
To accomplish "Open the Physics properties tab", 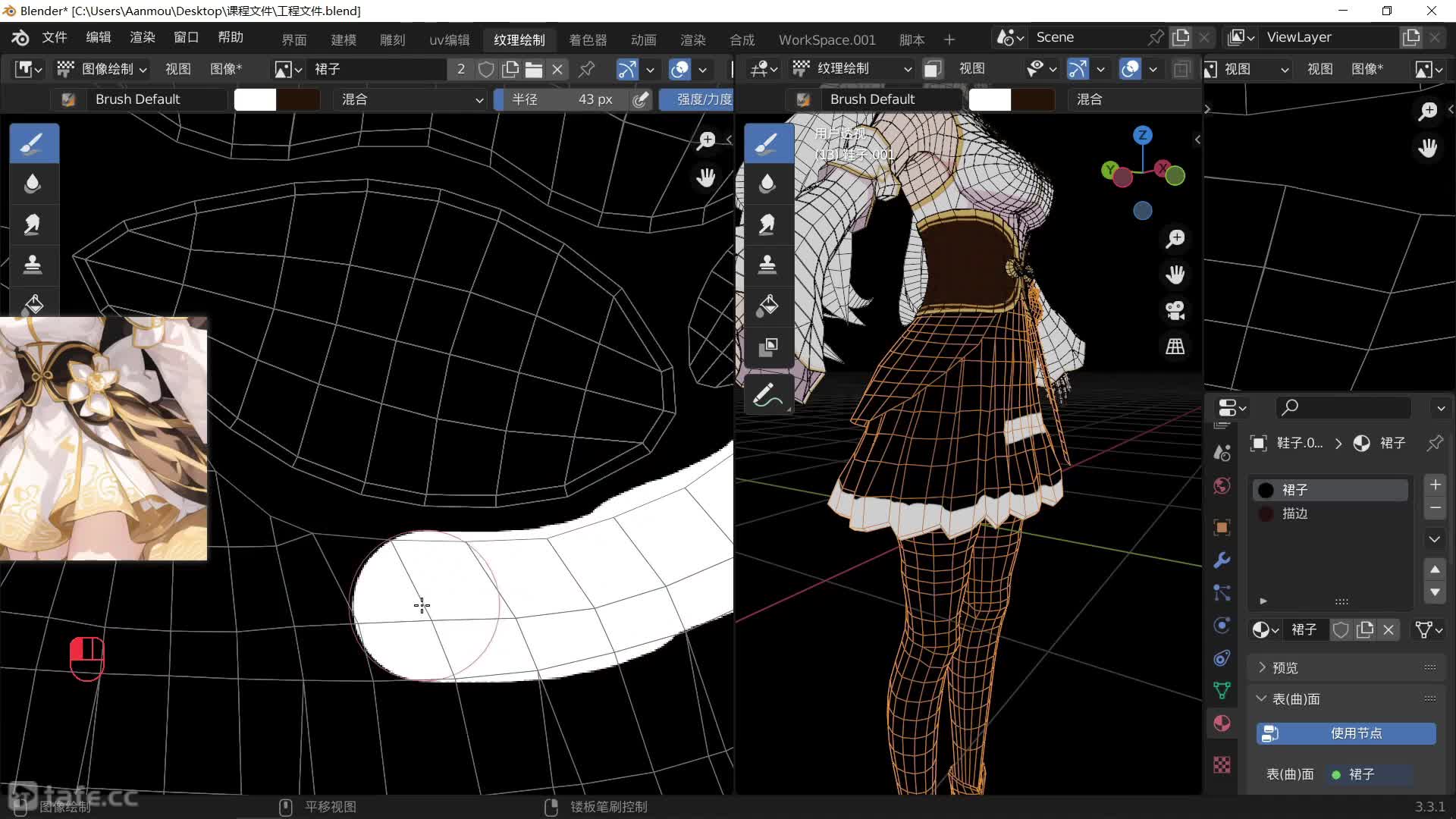I will 1222,626.
